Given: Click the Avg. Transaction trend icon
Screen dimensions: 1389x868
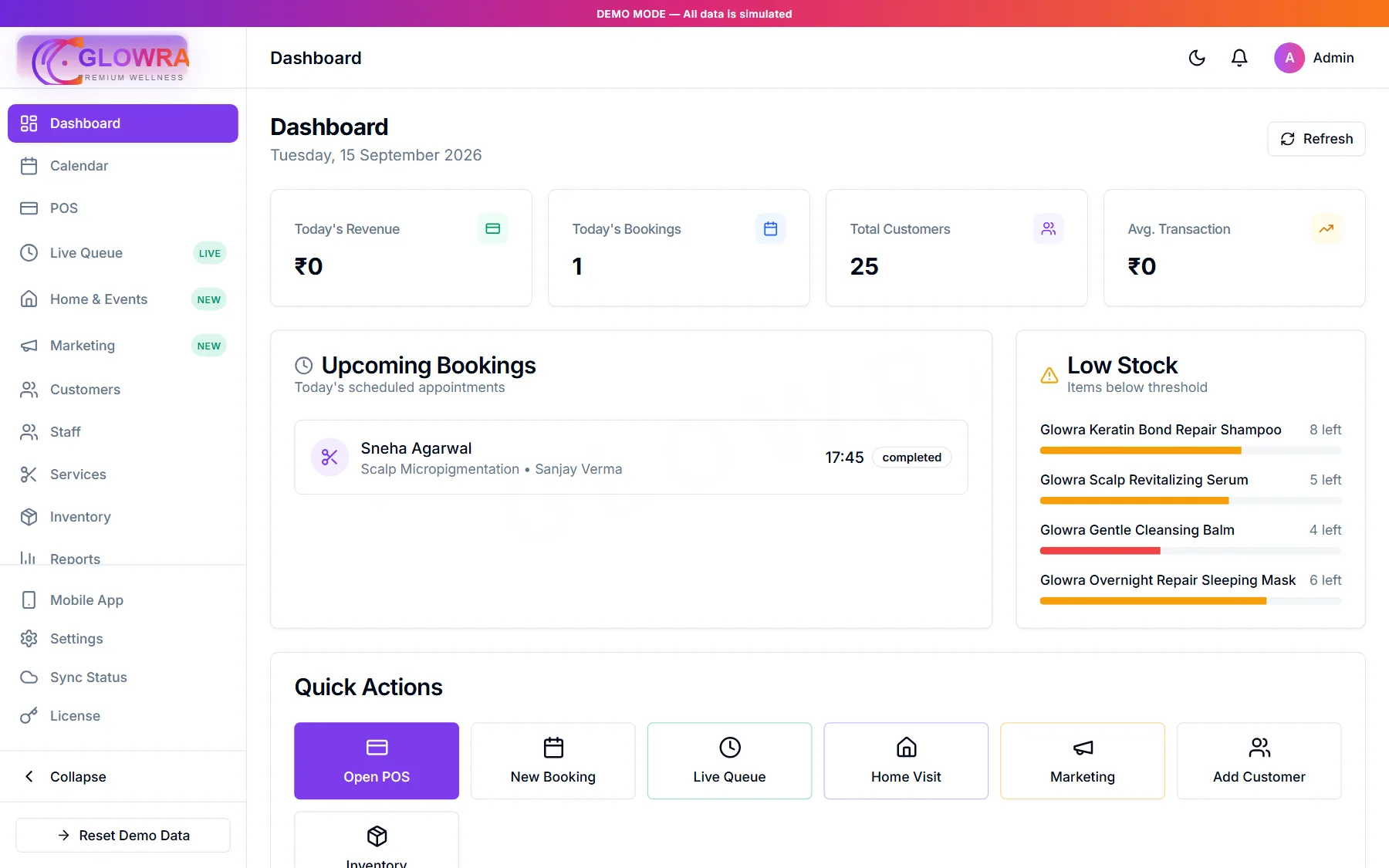Looking at the screenshot, I should click(1326, 228).
